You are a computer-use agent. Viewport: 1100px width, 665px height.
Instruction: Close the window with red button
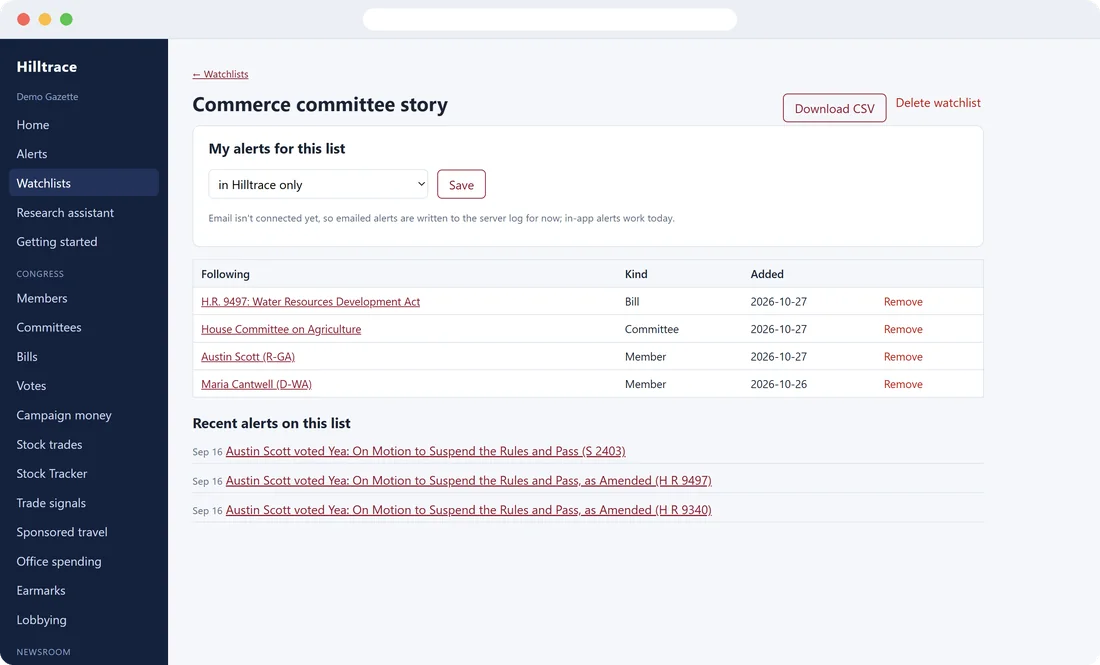23,19
